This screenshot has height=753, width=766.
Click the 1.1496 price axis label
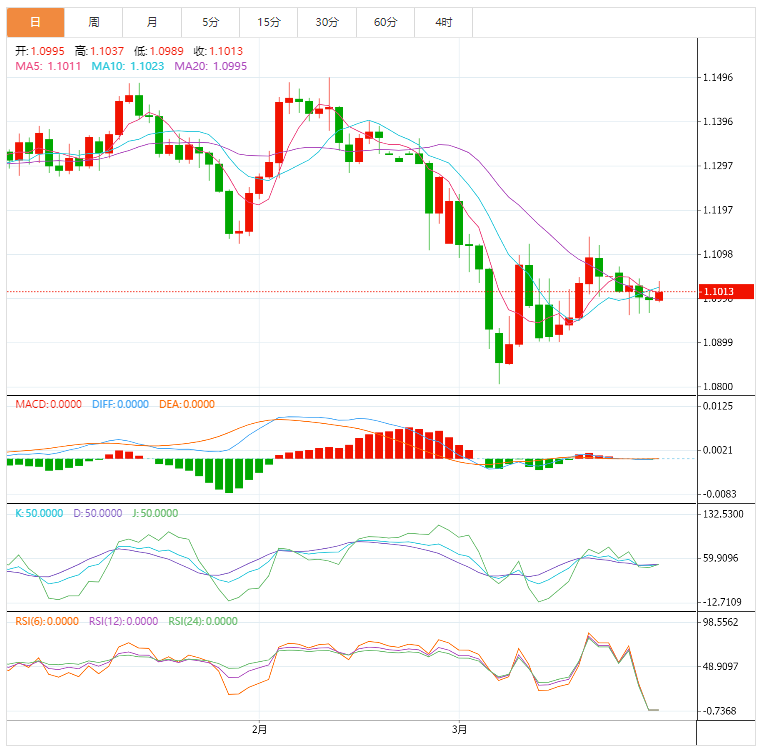(718, 77)
